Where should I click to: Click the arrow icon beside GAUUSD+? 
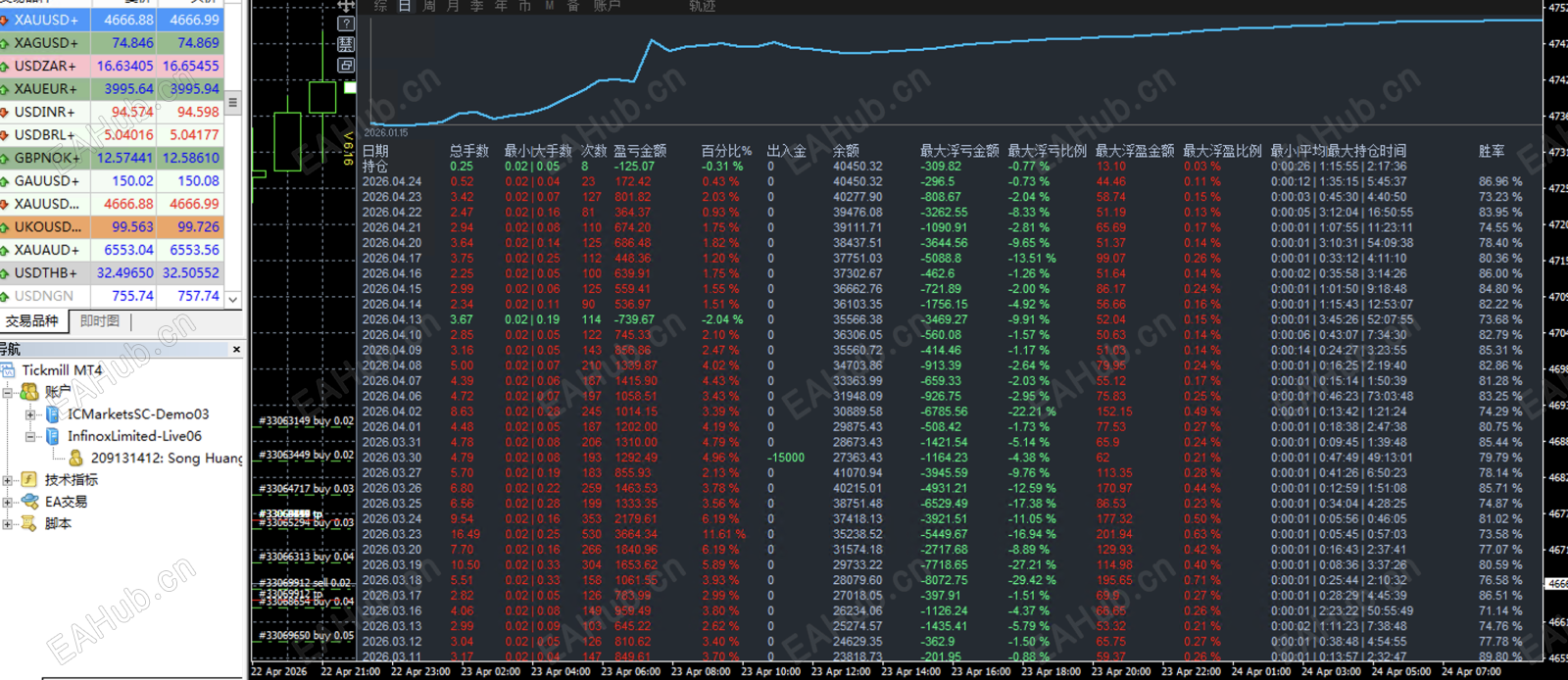pos(5,181)
